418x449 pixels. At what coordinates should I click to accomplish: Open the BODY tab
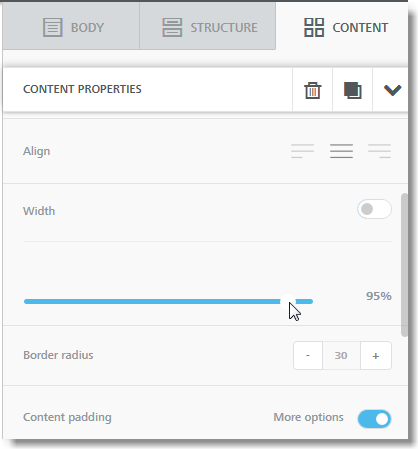71,26
